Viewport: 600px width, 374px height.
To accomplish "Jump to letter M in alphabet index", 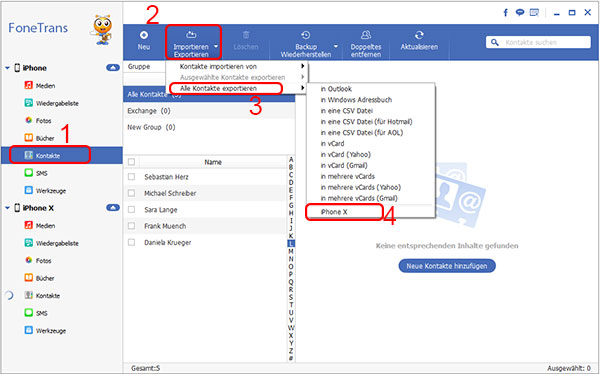I will tap(291, 251).
